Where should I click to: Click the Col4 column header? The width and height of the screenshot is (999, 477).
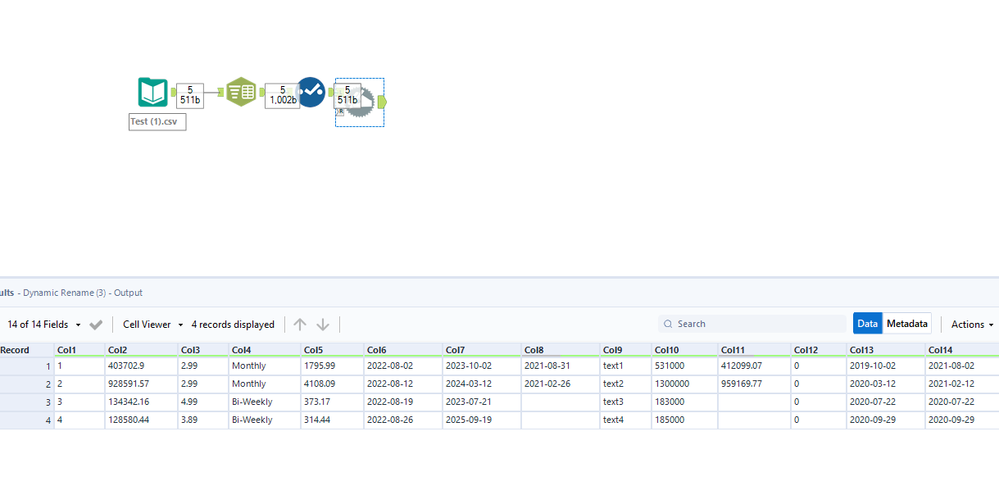(x=265, y=350)
